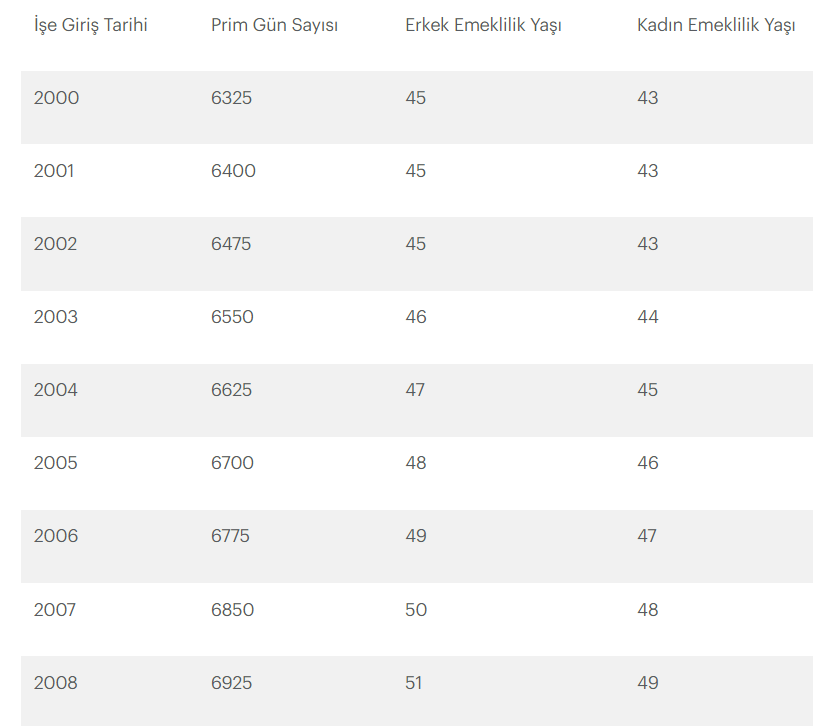
Task: Click the Erkek Emeklilik Yaşı column header
Action: pos(483,25)
